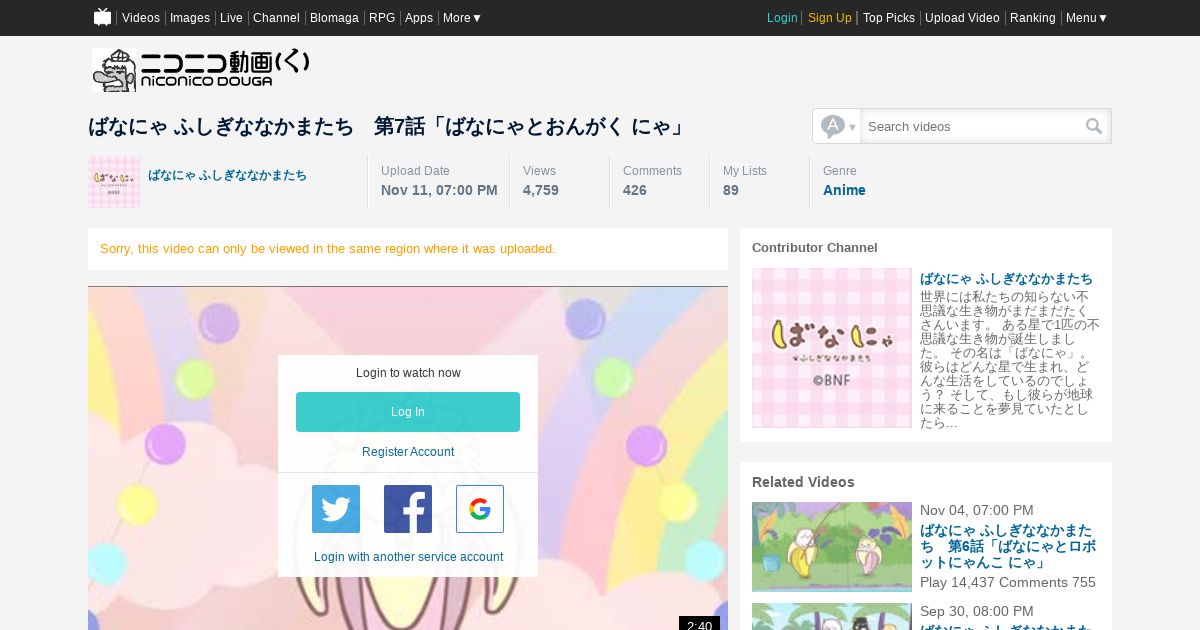The width and height of the screenshot is (1200, 630).
Task: Open the Ranking page
Action: (1033, 18)
